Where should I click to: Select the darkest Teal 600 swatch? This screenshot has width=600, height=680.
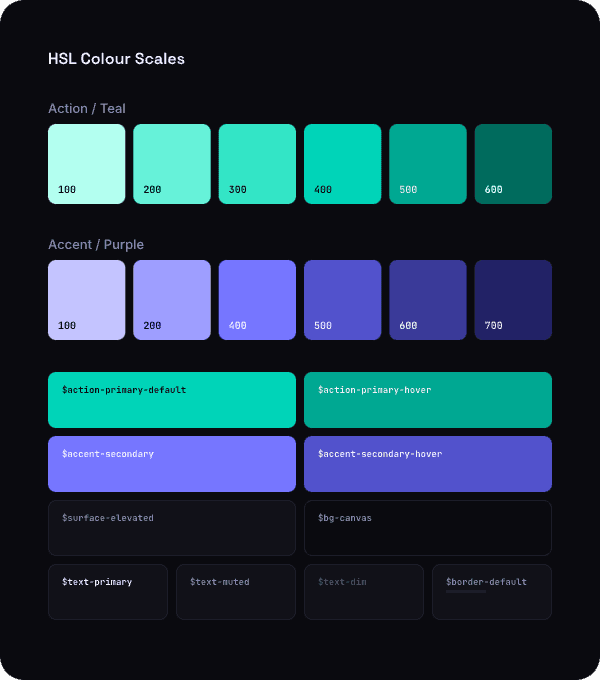pos(513,164)
